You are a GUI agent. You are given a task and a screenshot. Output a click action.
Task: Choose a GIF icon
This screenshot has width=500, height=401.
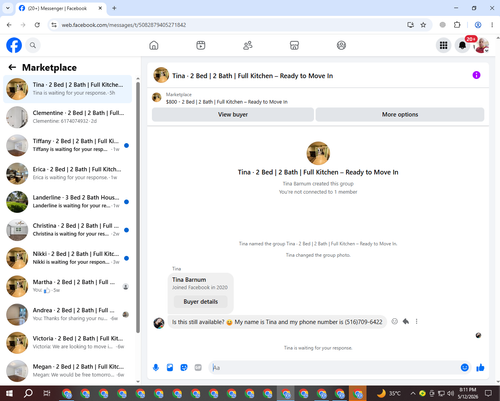(198, 367)
